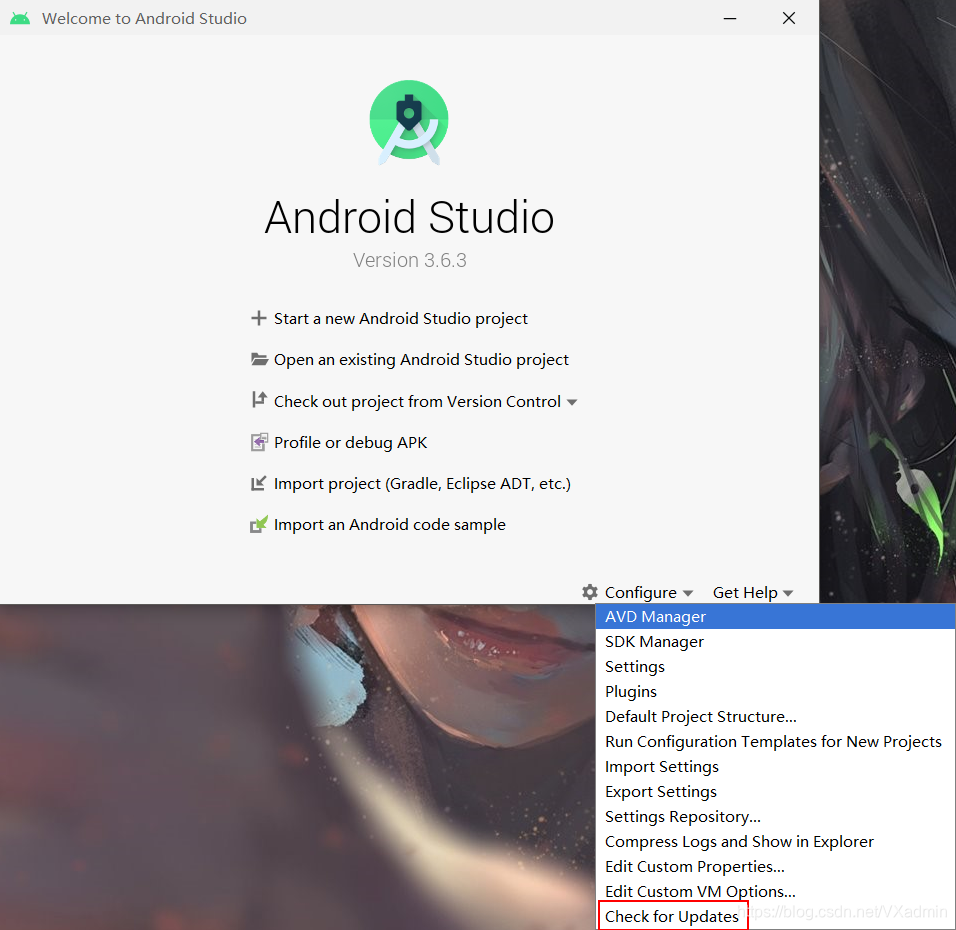956x930 pixels.
Task: Choose Export Settings menu entry
Action: (x=775, y=792)
